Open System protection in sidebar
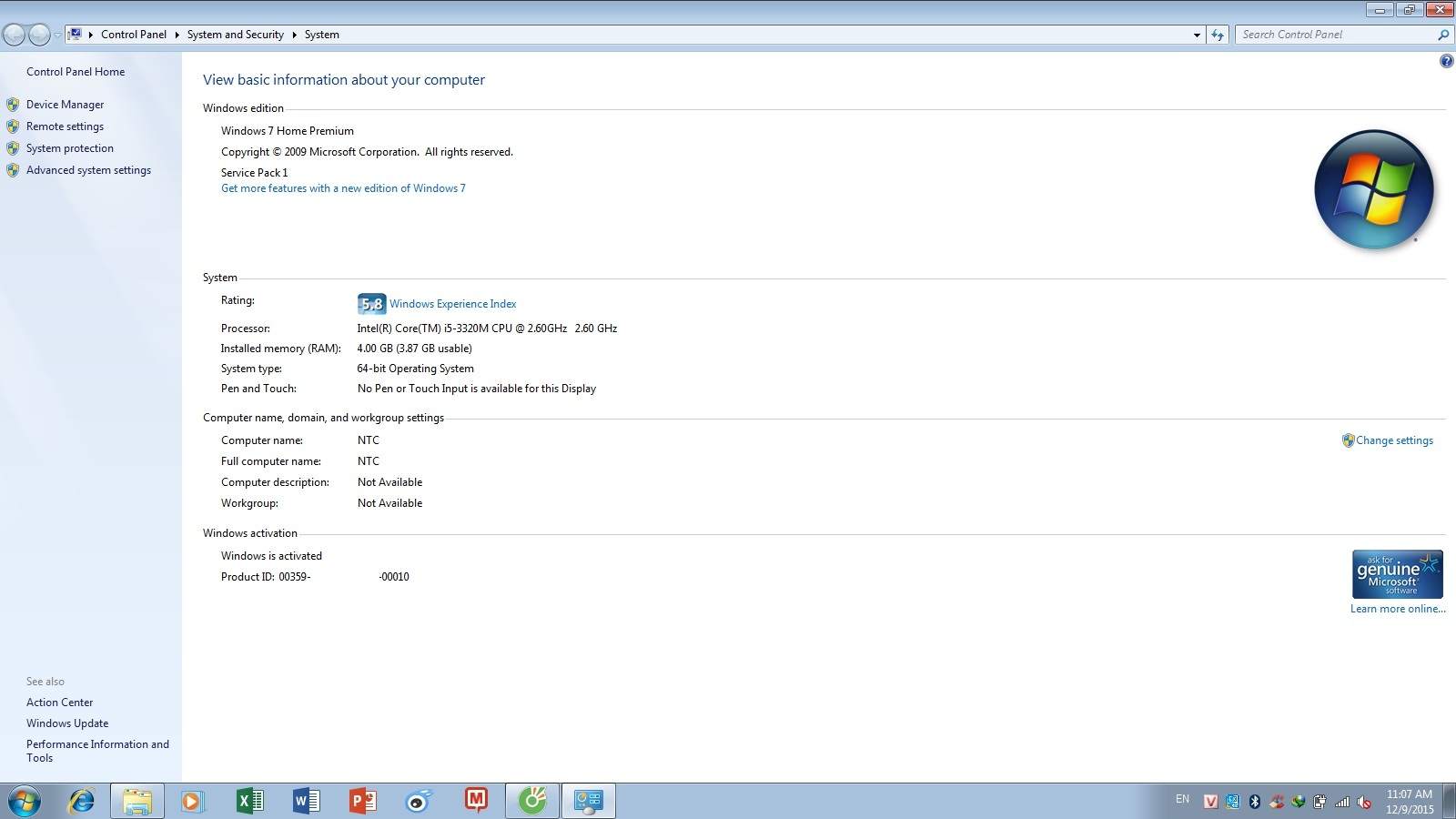Image resolution: width=1456 pixels, height=819 pixels. [x=70, y=148]
